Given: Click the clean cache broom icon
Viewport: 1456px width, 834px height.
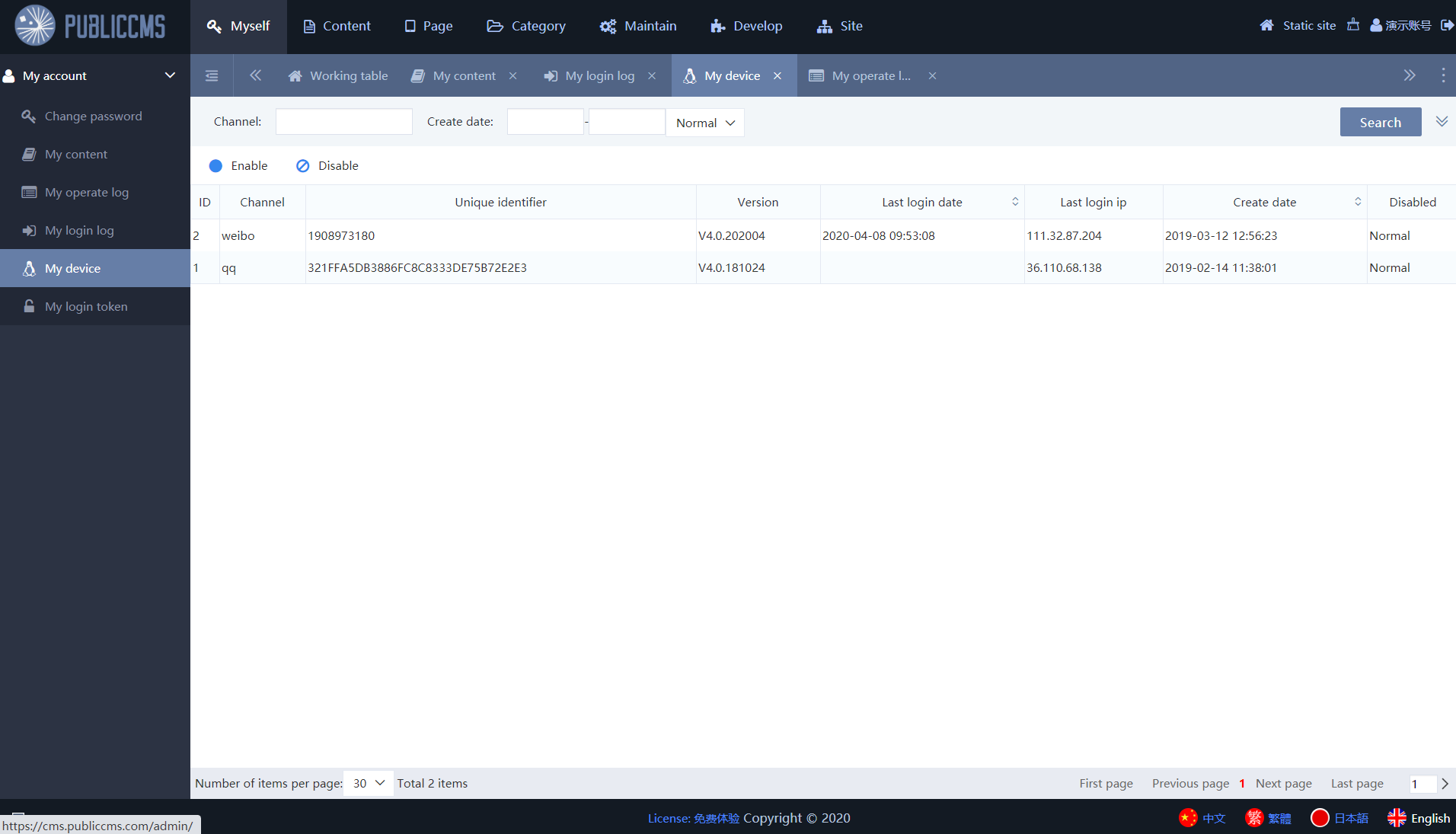Looking at the screenshot, I should point(1353,24).
